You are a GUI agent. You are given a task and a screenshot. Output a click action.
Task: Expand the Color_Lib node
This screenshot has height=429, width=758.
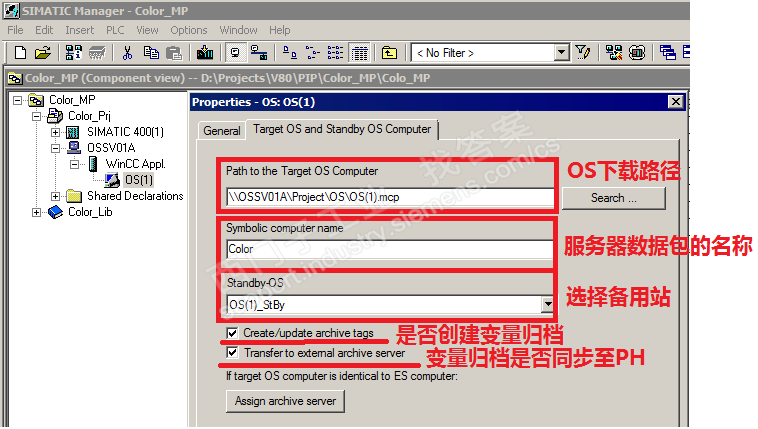click(36, 212)
